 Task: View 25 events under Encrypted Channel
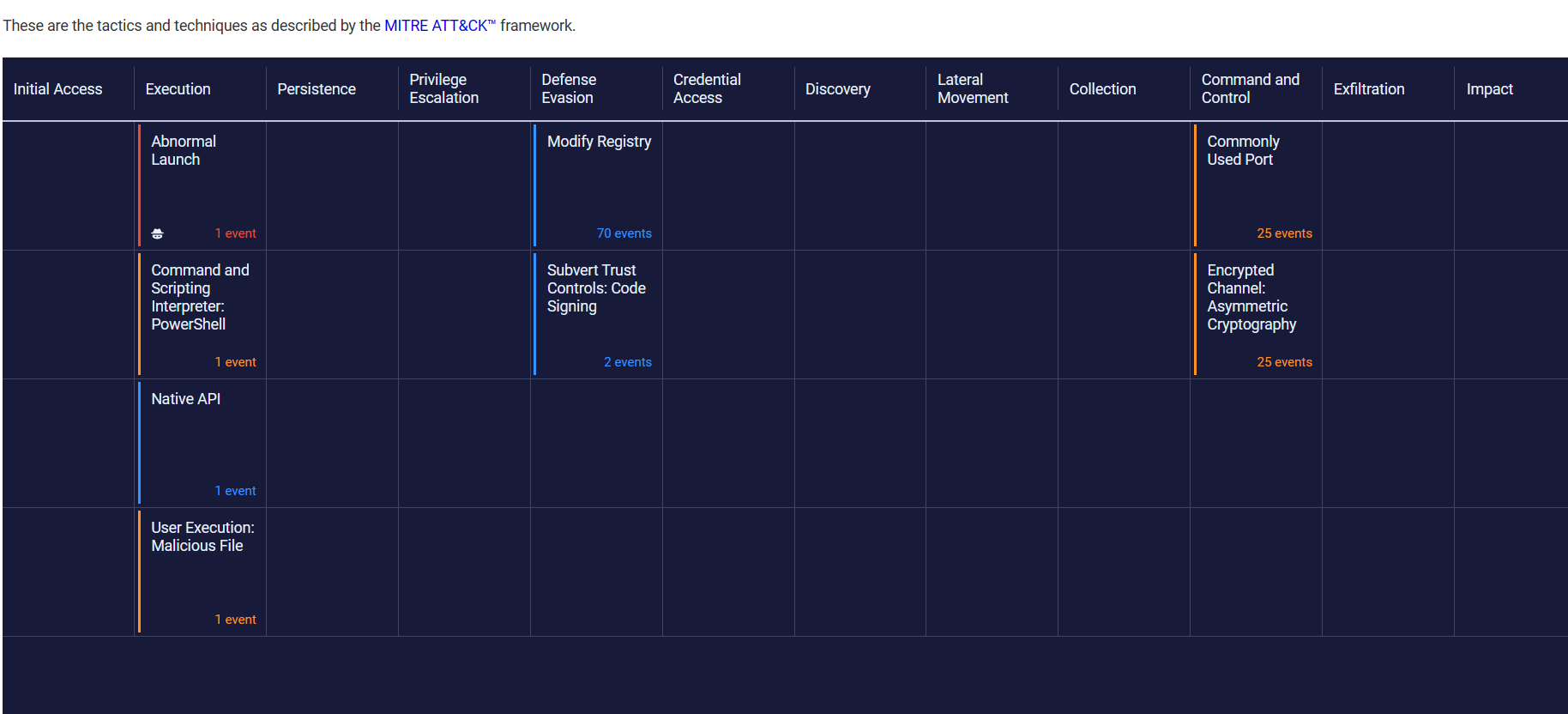[1285, 362]
